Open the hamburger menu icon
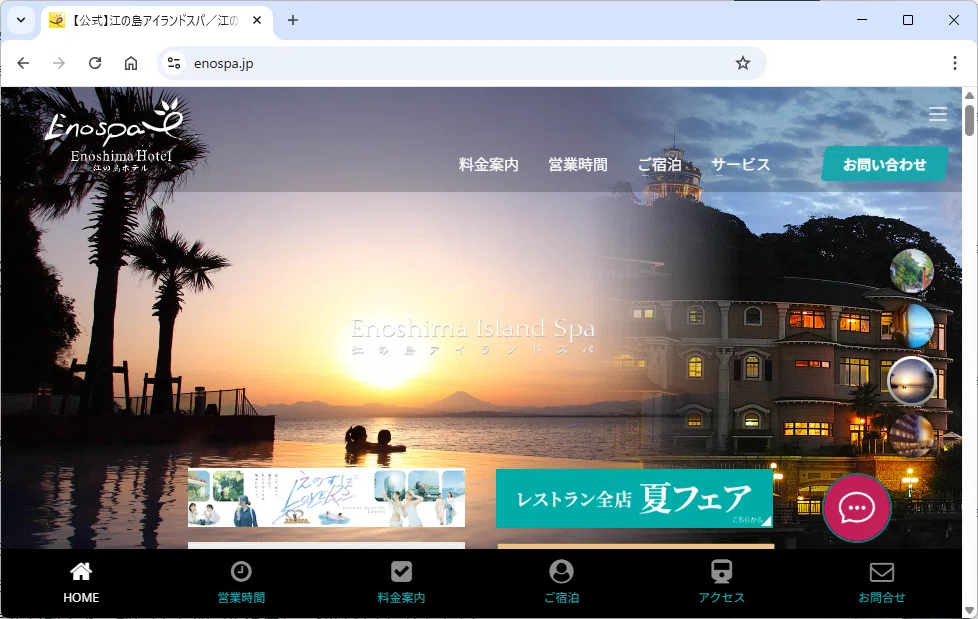The image size is (978, 619). tap(937, 114)
